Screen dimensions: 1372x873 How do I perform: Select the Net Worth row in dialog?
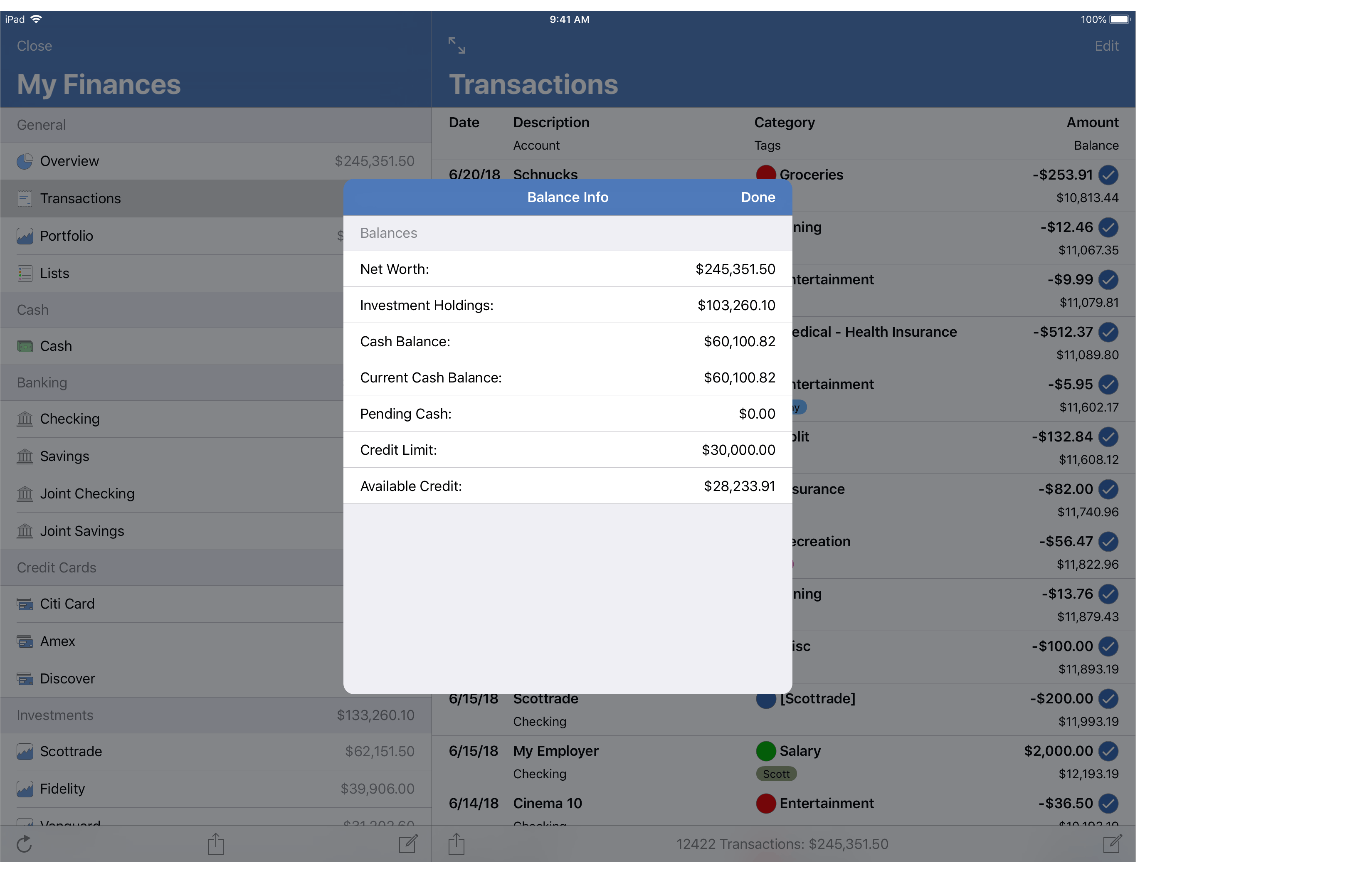[568, 269]
